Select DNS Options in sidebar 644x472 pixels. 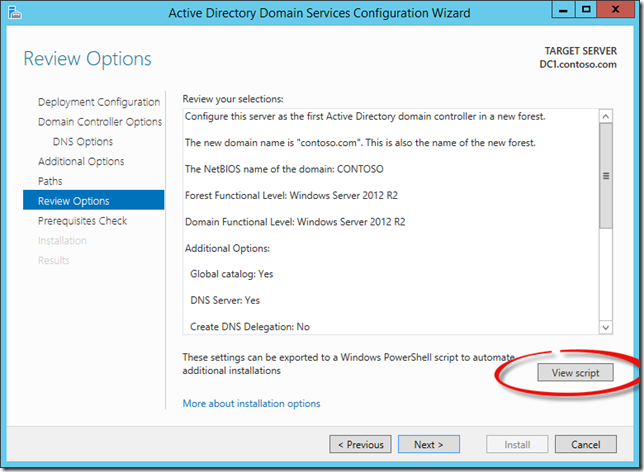tap(83, 141)
